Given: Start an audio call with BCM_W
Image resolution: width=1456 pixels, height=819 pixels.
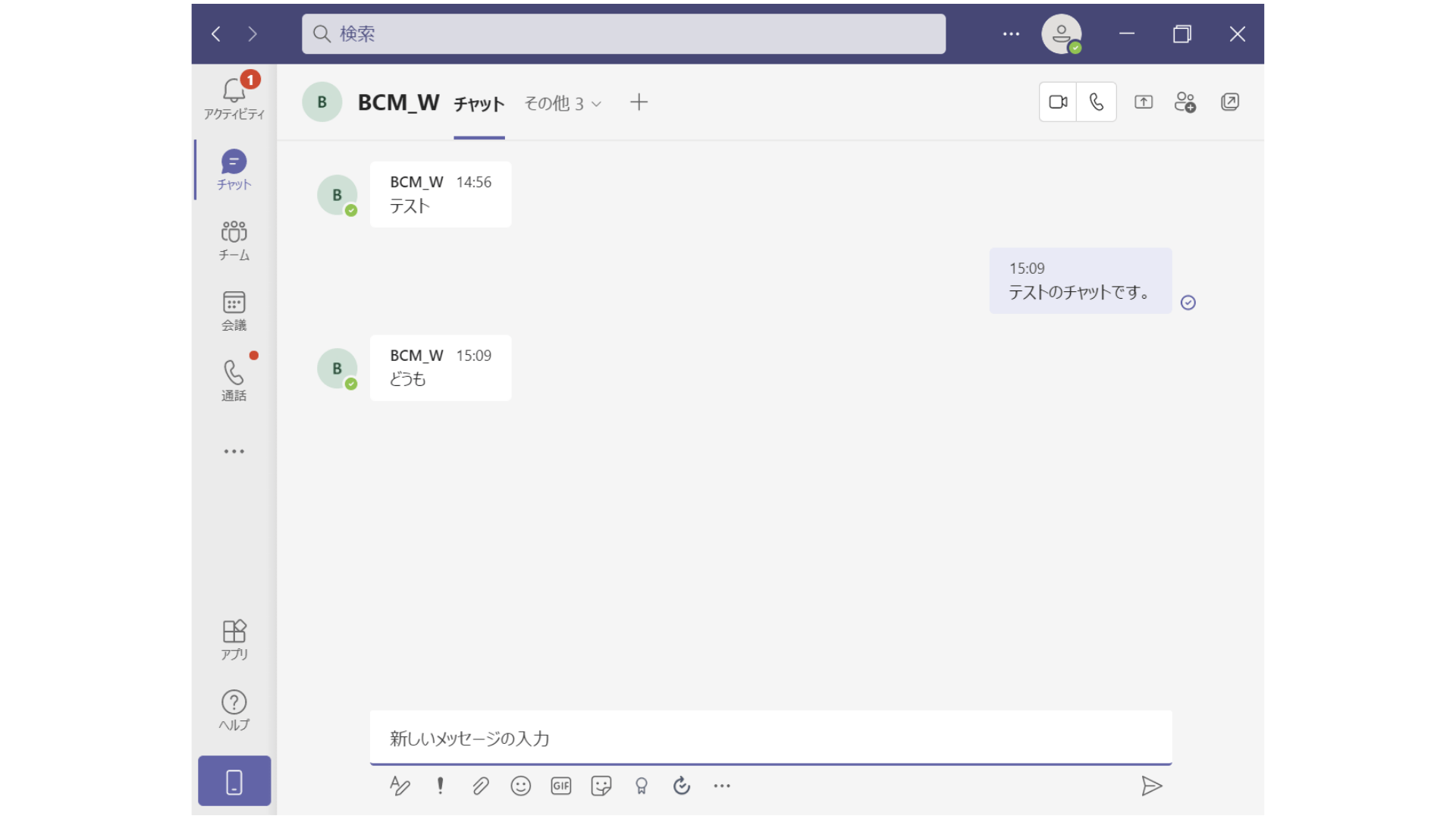Looking at the screenshot, I should pyautogui.click(x=1097, y=102).
